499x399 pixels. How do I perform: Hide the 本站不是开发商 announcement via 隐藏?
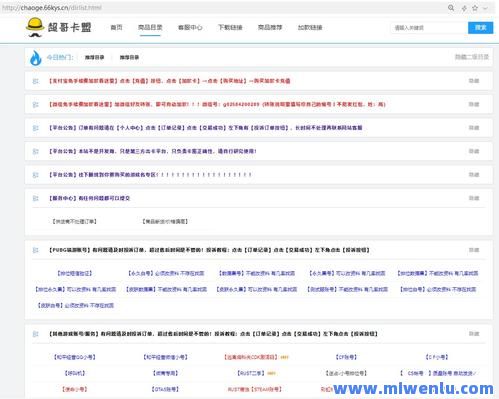(474, 151)
